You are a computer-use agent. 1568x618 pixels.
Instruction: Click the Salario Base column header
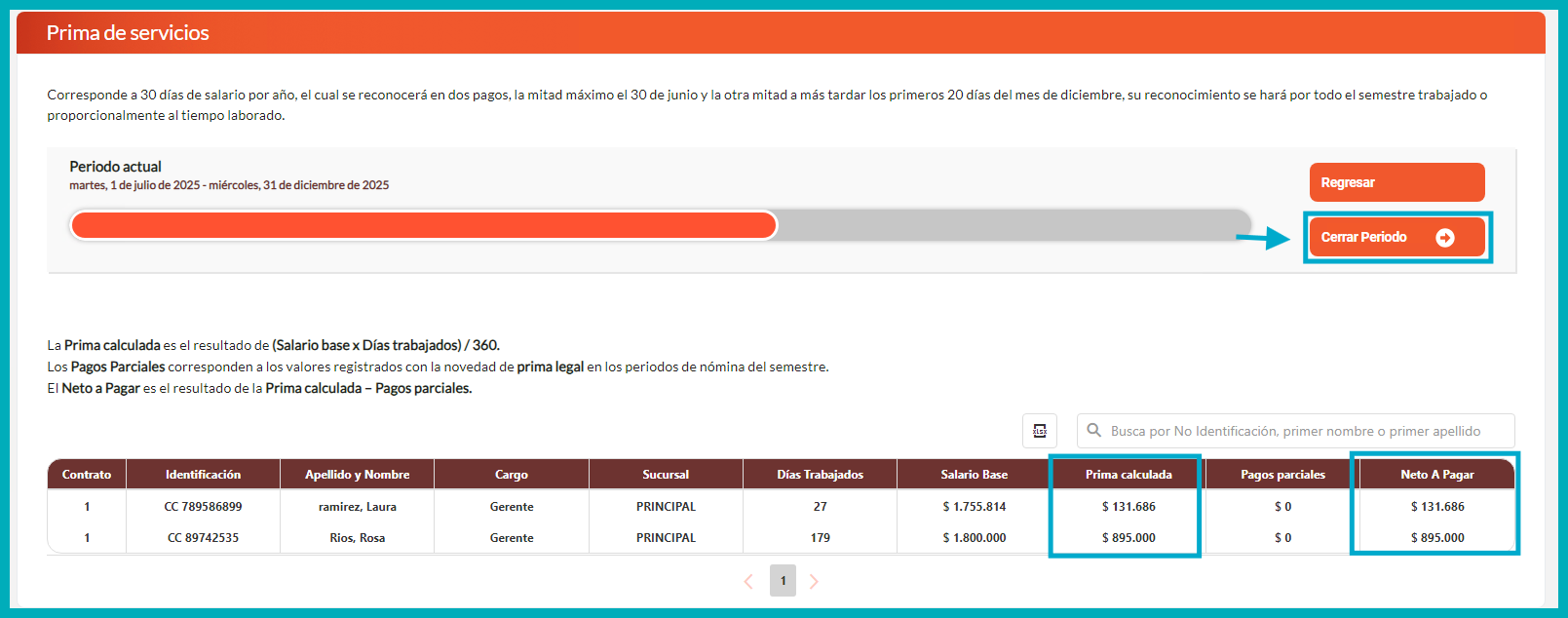974,475
